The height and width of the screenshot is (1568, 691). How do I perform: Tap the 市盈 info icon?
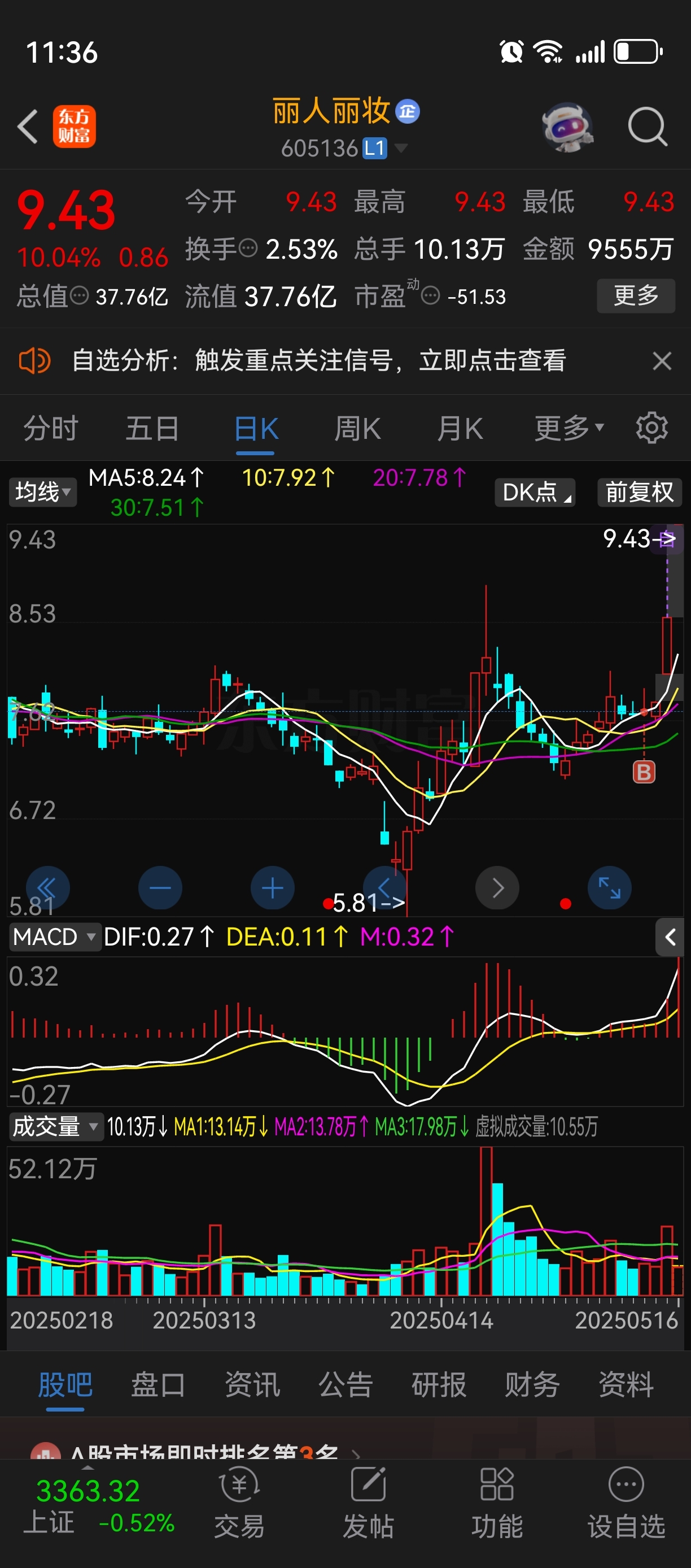pyautogui.click(x=430, y=297)
